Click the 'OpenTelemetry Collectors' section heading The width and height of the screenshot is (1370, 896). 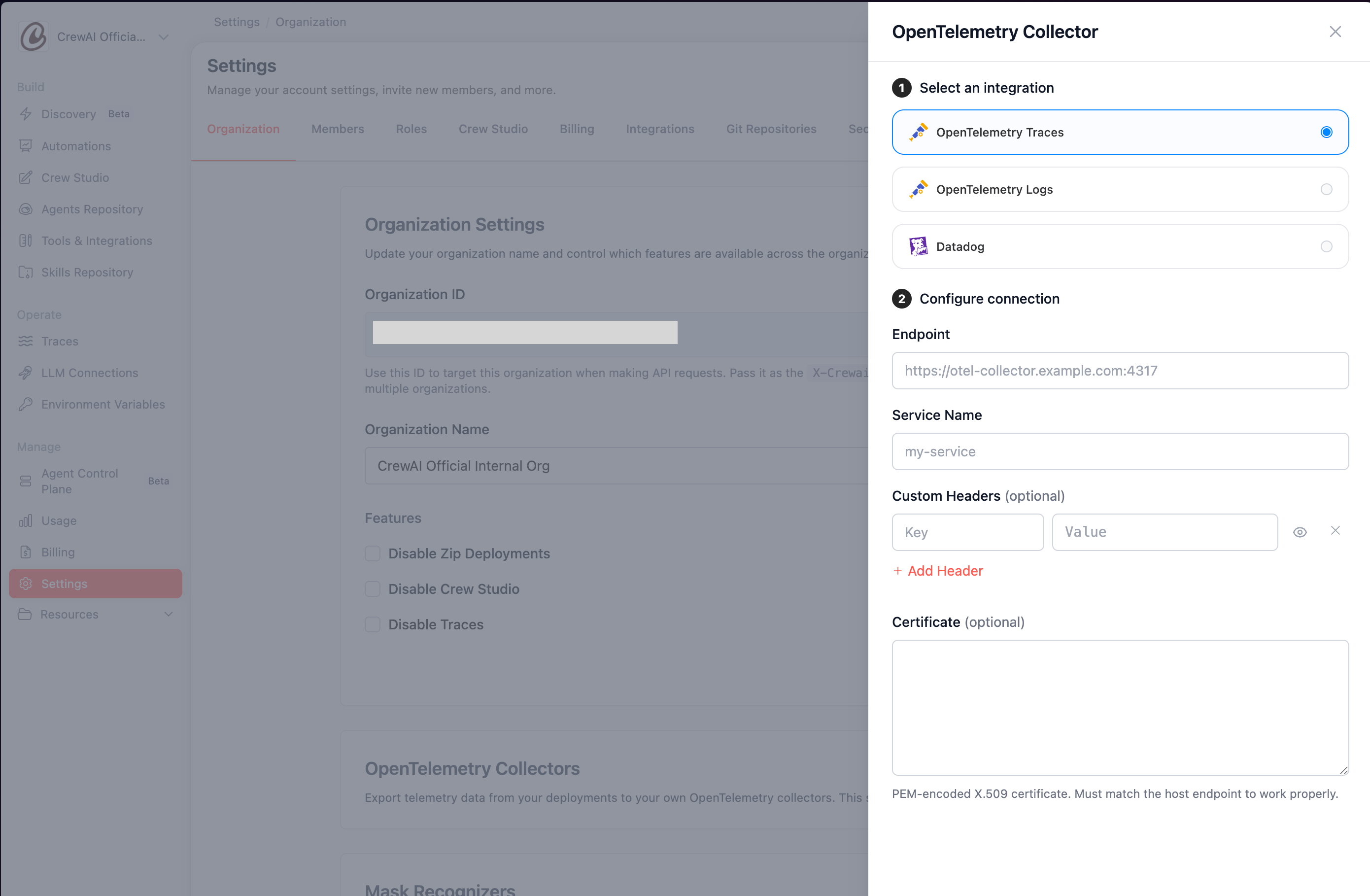point(472,769)
